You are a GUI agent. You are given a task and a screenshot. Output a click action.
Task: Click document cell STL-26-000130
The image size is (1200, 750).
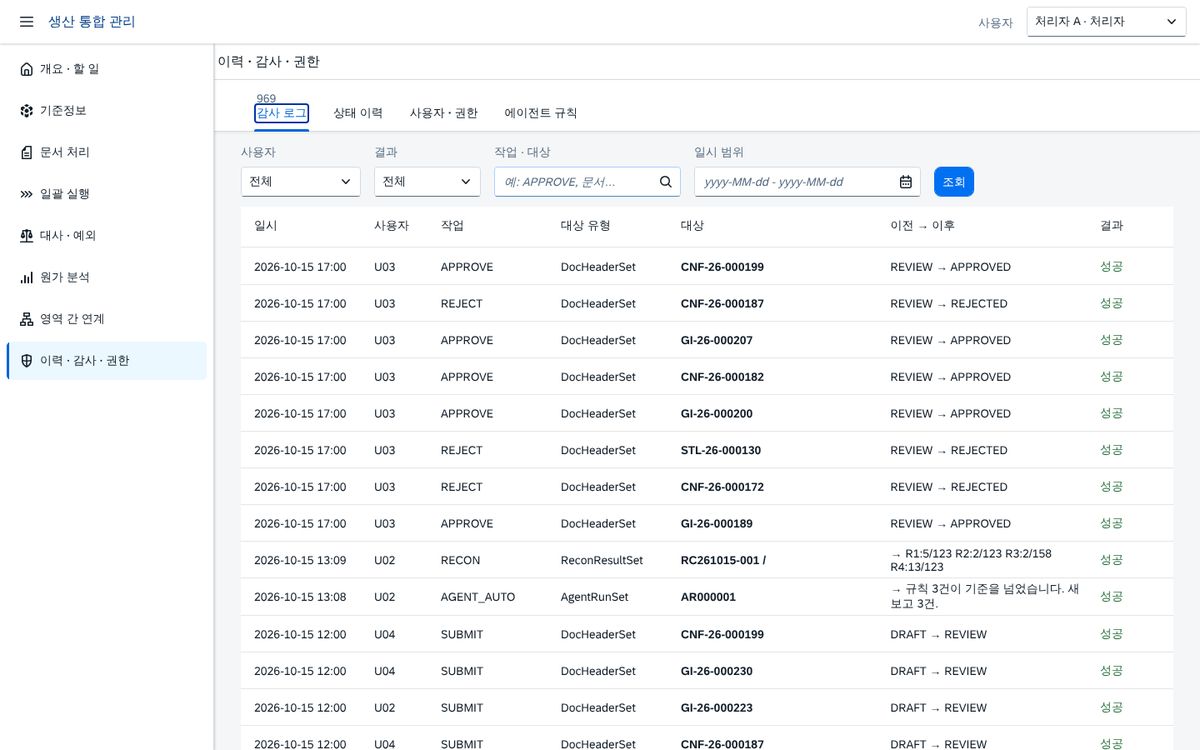coord(721,451)
